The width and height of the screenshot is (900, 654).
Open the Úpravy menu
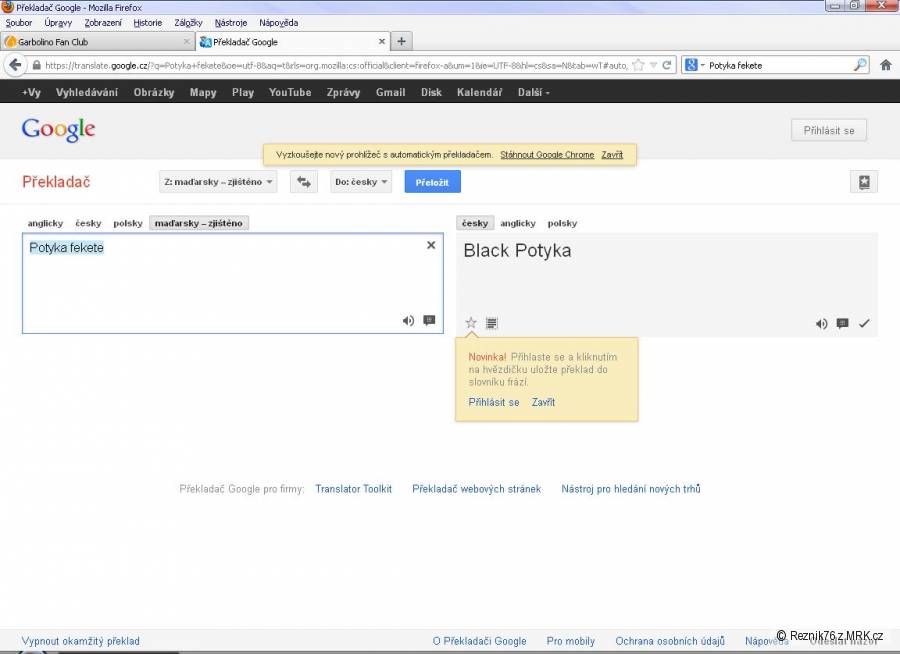tap(58, 22)
